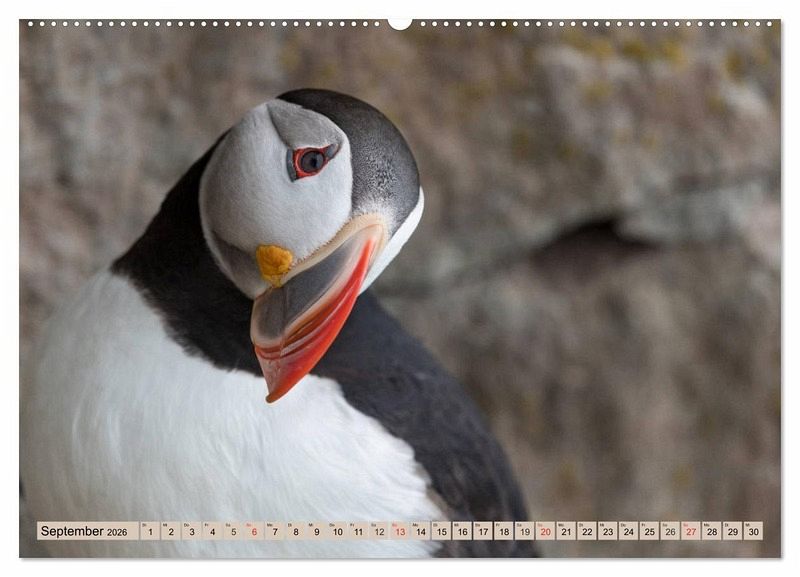Select day 5 in the date strip
This screenshot has height=577, width=800.
[x=234, y=531]
